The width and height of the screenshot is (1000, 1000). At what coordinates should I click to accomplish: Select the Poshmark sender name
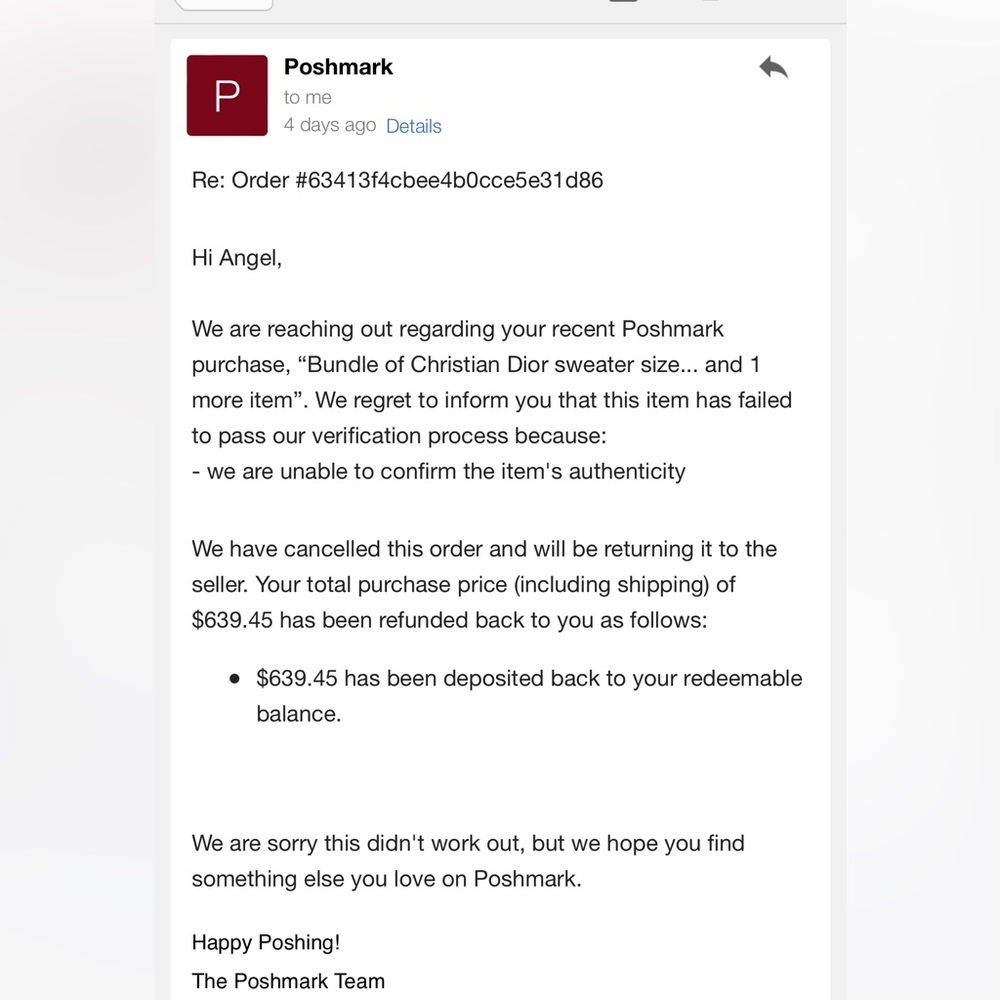coord(338,67)
